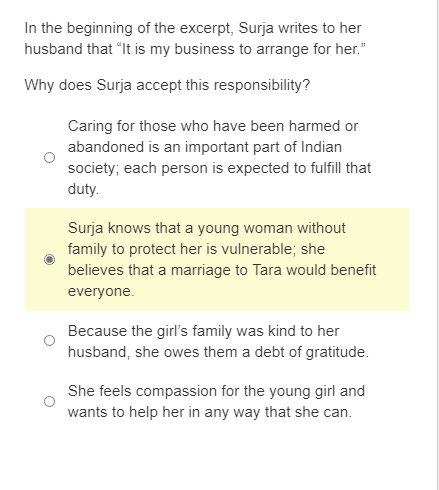Image resolution: width=439 pixels, height=490 pixels.
Task: Click the line "husband, she owes them a debt"
Action: pyautogui.click(x=218, y=352)
